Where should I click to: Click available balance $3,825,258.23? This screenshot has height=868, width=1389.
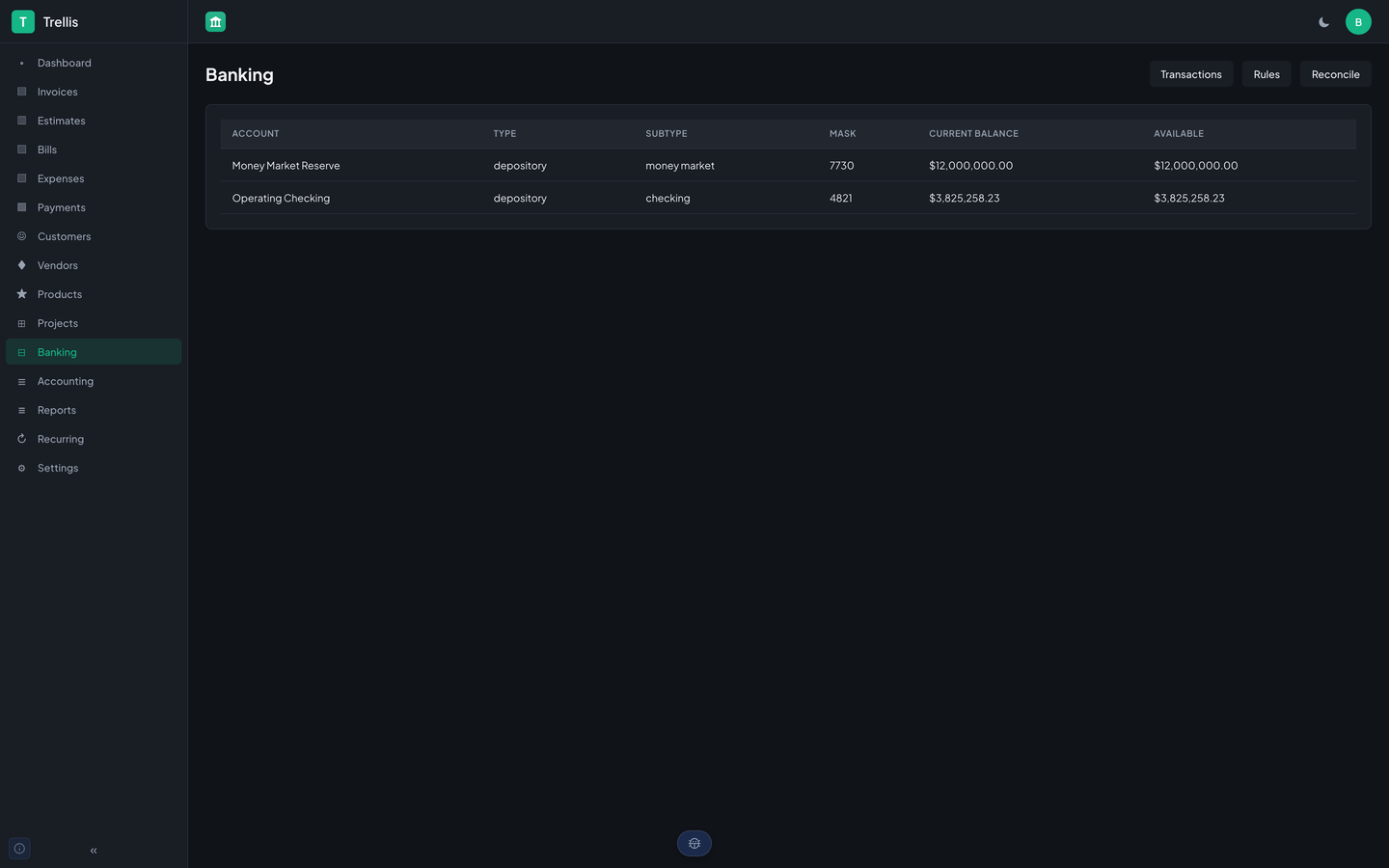(1189, 199)
